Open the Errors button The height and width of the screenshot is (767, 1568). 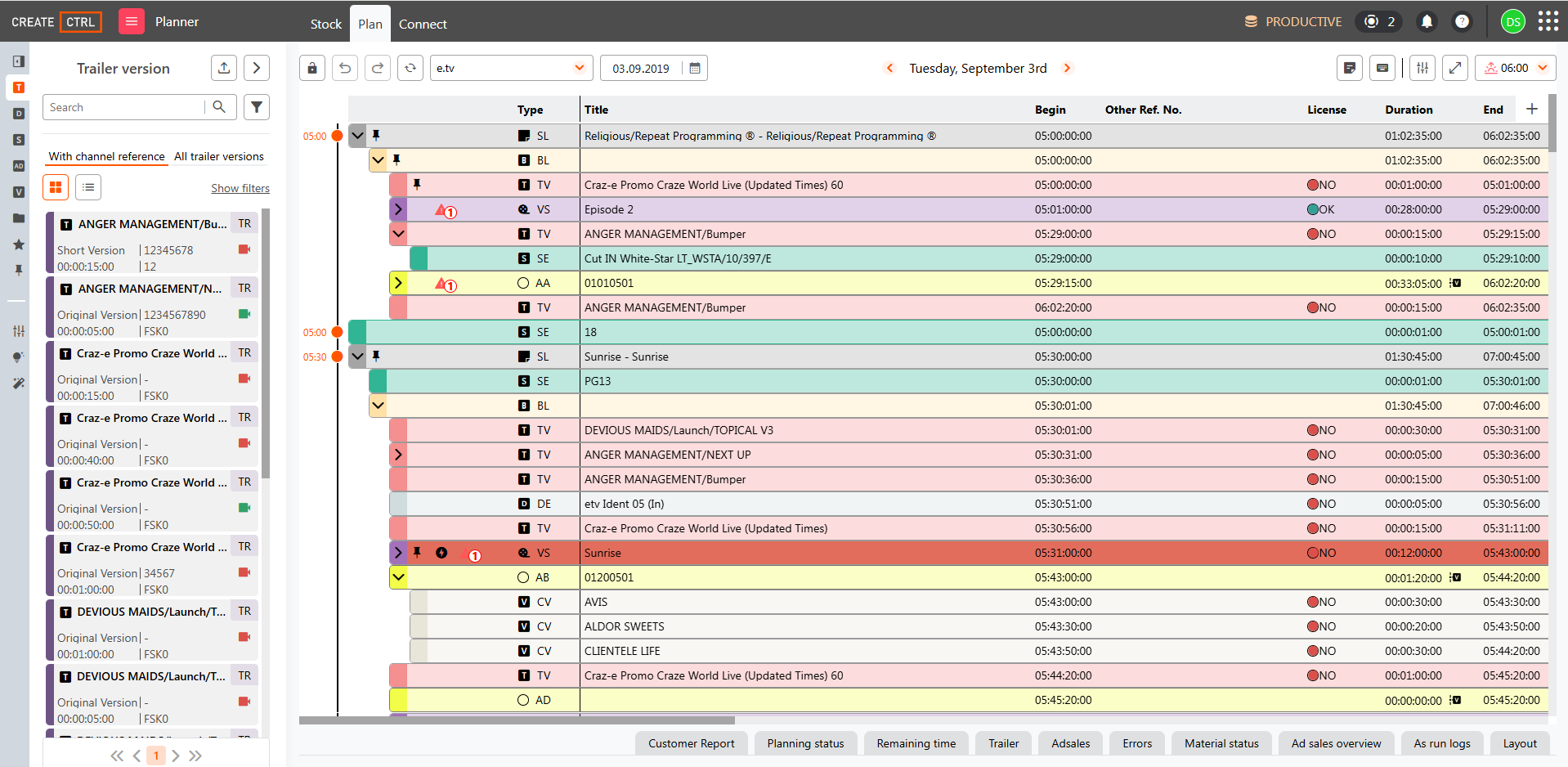coord(1137,743)
